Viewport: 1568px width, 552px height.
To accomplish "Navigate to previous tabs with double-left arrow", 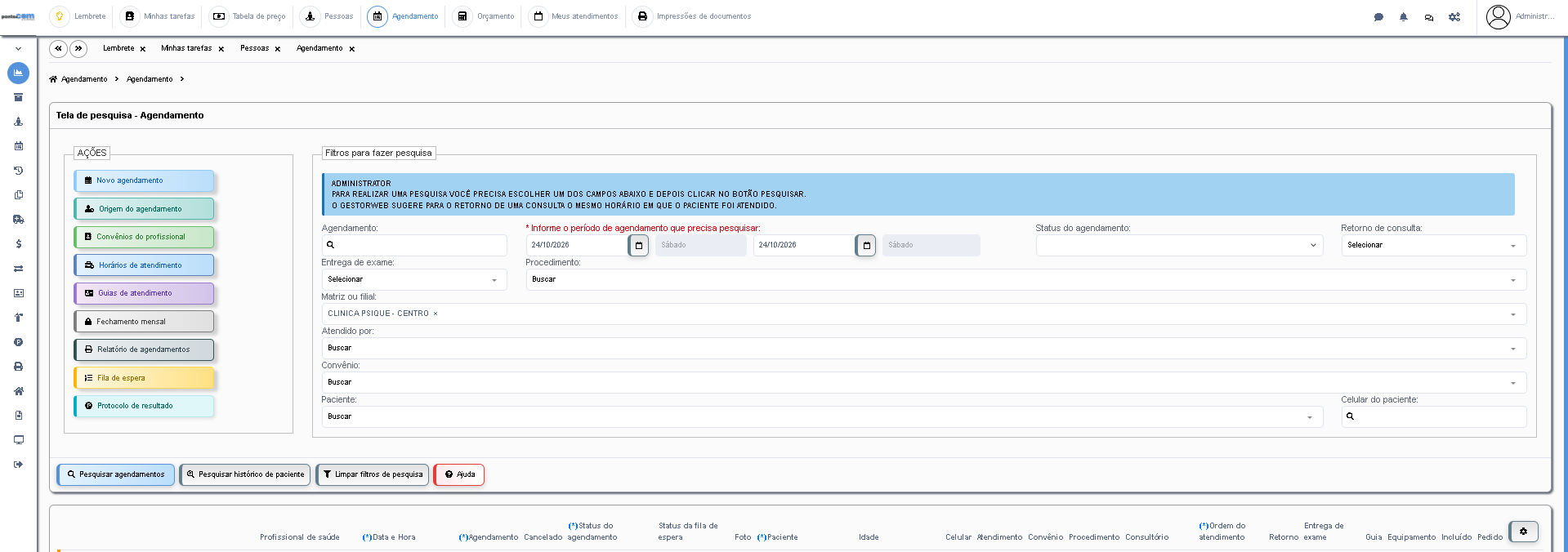I will 58,49.
